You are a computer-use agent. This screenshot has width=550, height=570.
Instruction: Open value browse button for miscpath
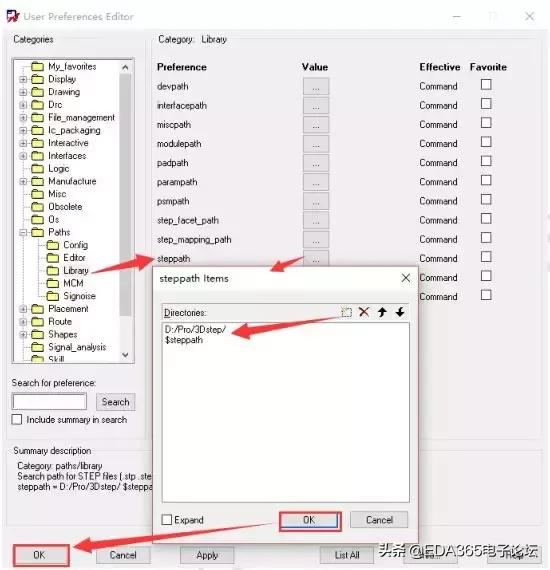click(316, 125)
